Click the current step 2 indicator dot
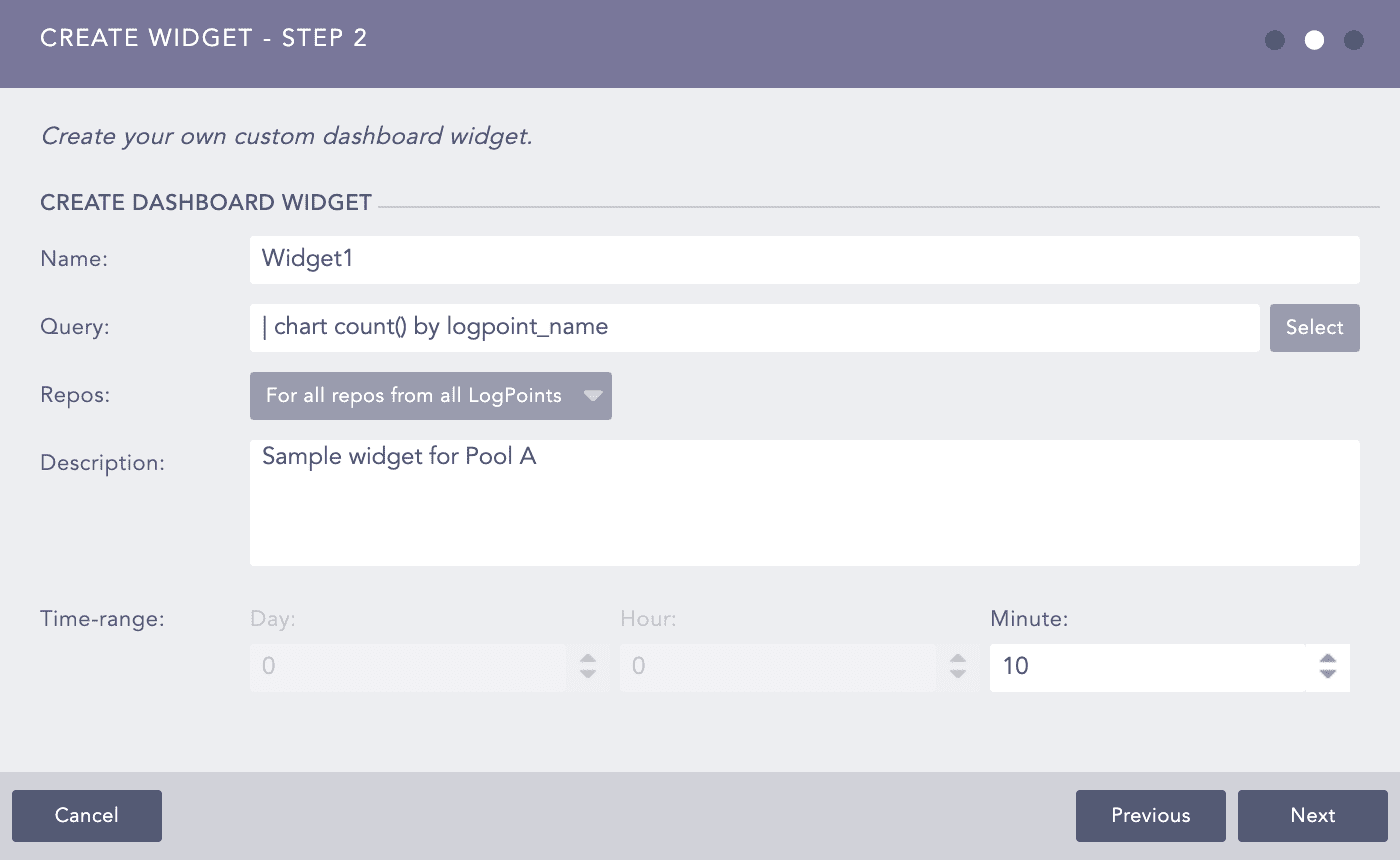The width and height of the screenshot is (1400, 860). [1314, 40]
